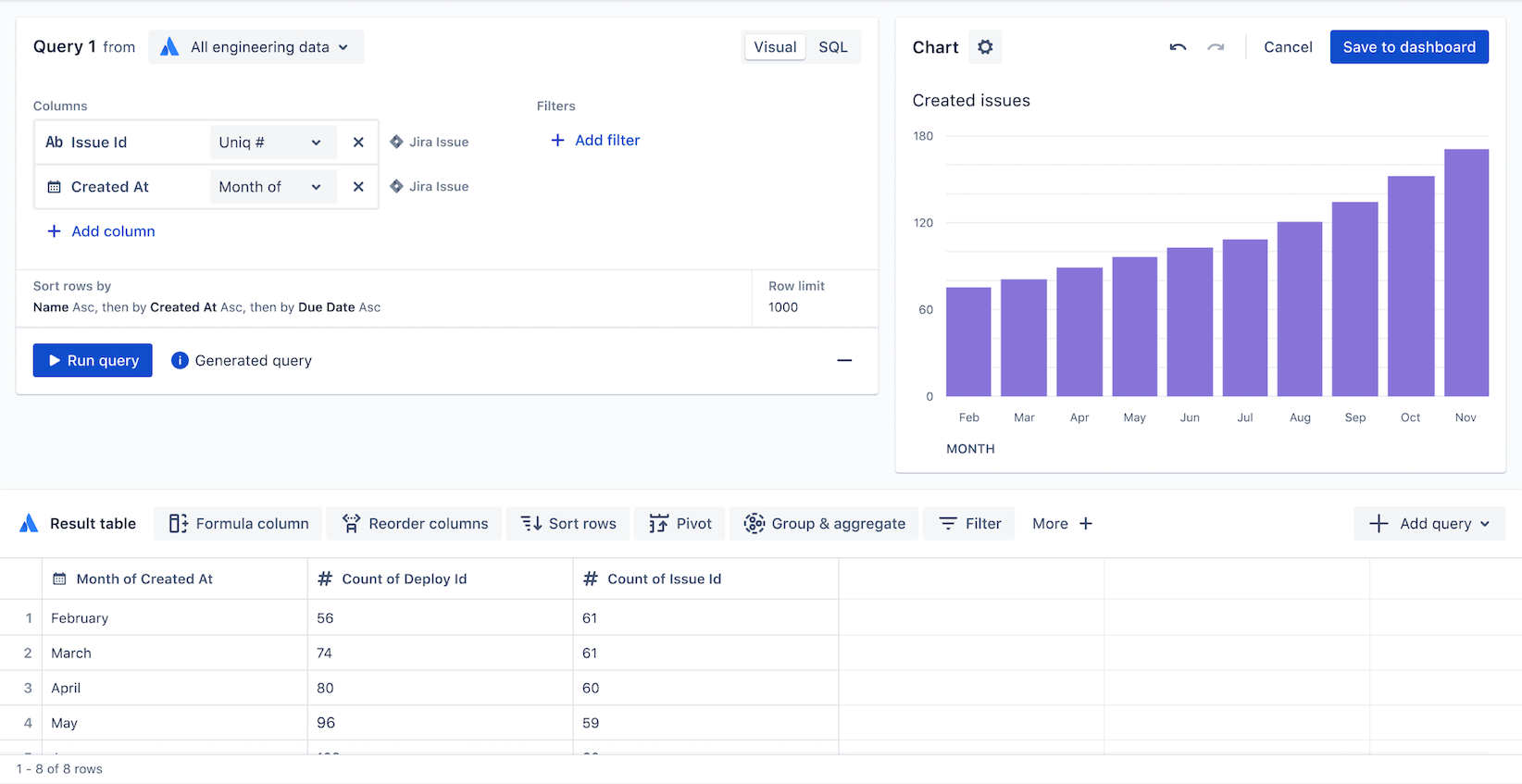This screenshot has width=1522, height=784.
Task: Open the Add query dropdown
Action: pos(1429,524)
